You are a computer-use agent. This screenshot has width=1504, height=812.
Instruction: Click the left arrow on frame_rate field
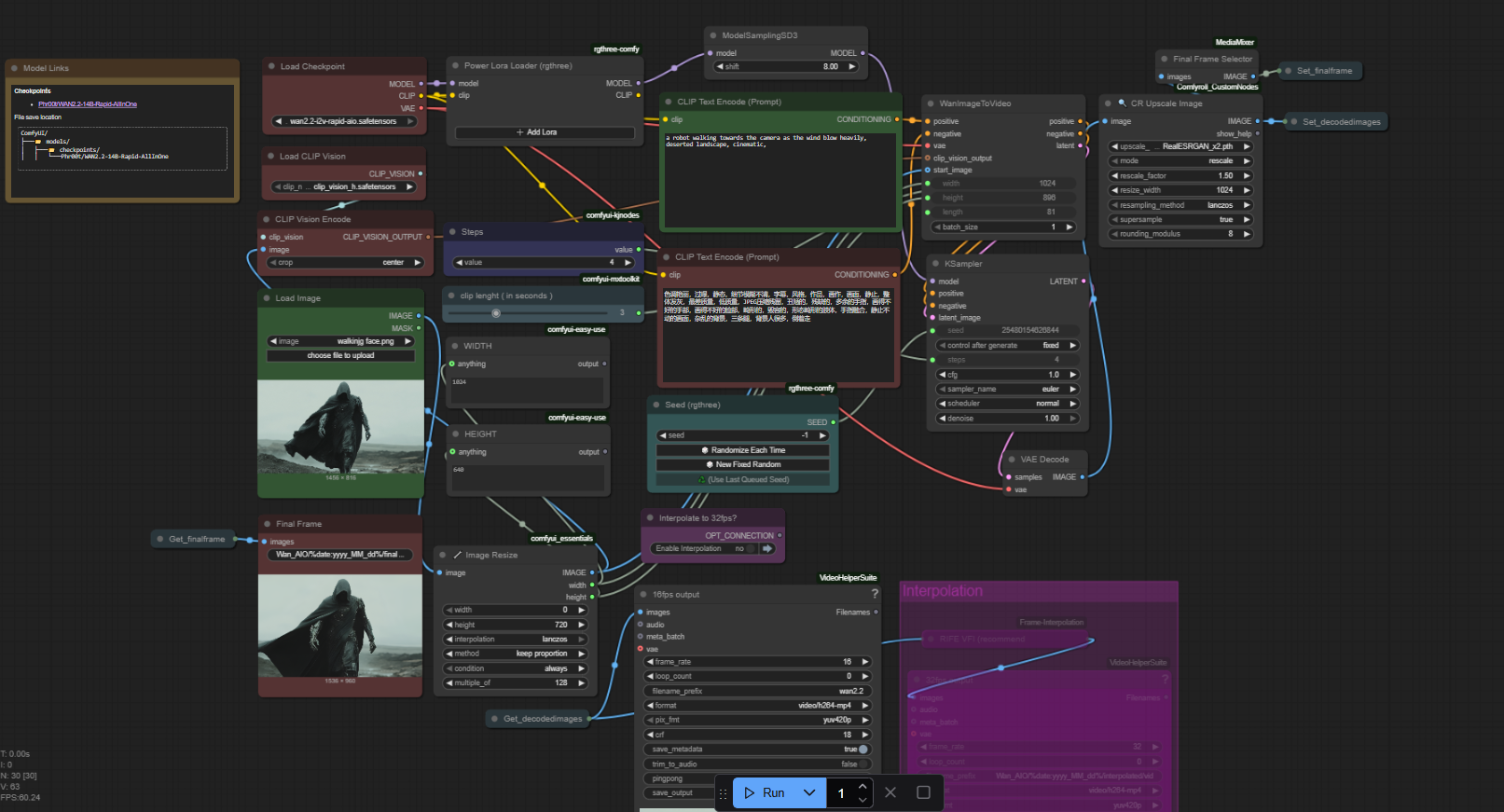point(650,662)
